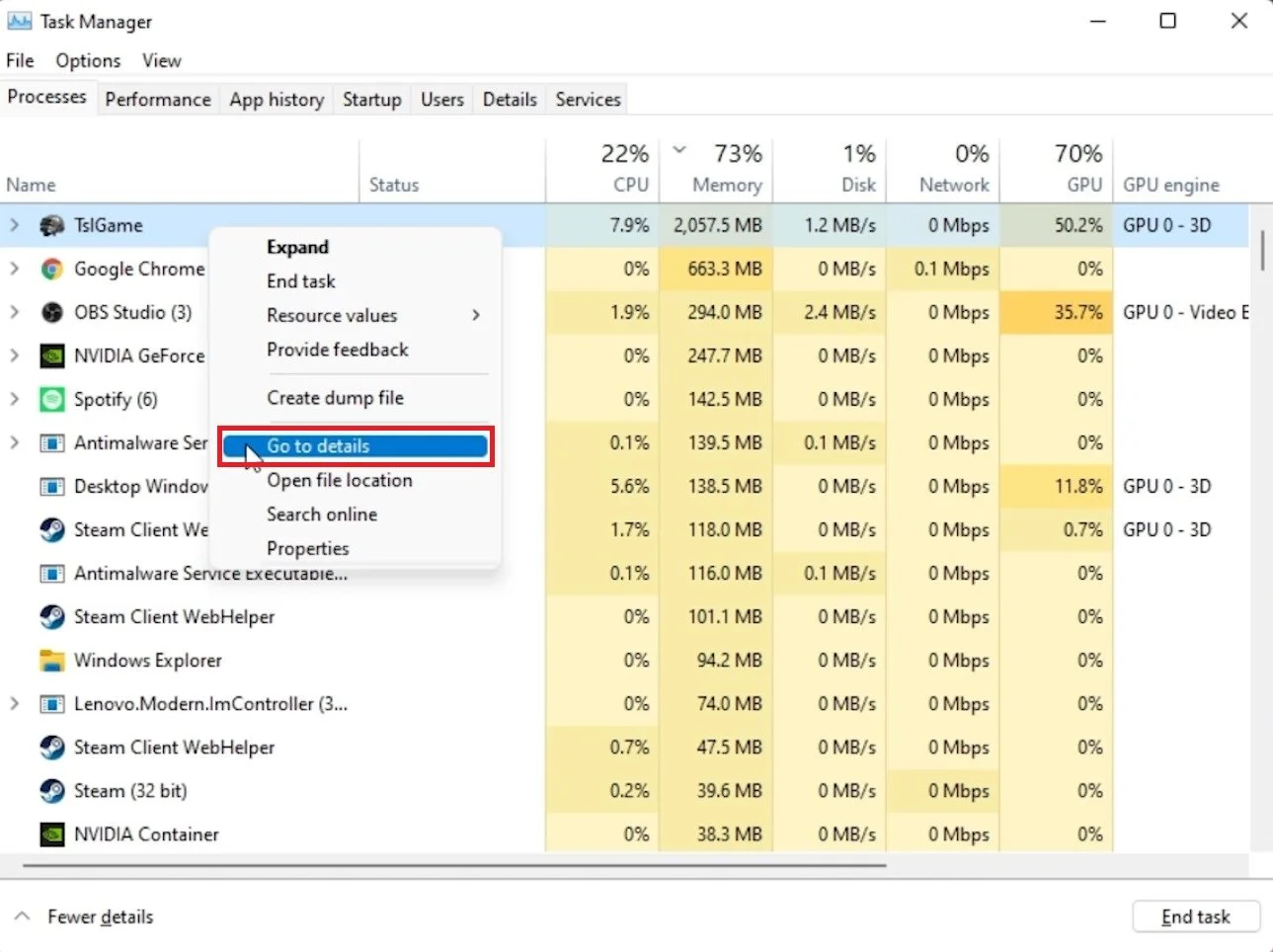Expand the Google Chrome process group
Image resolution: width=1273 pixels, height=952 pixels.
(14, 269)
